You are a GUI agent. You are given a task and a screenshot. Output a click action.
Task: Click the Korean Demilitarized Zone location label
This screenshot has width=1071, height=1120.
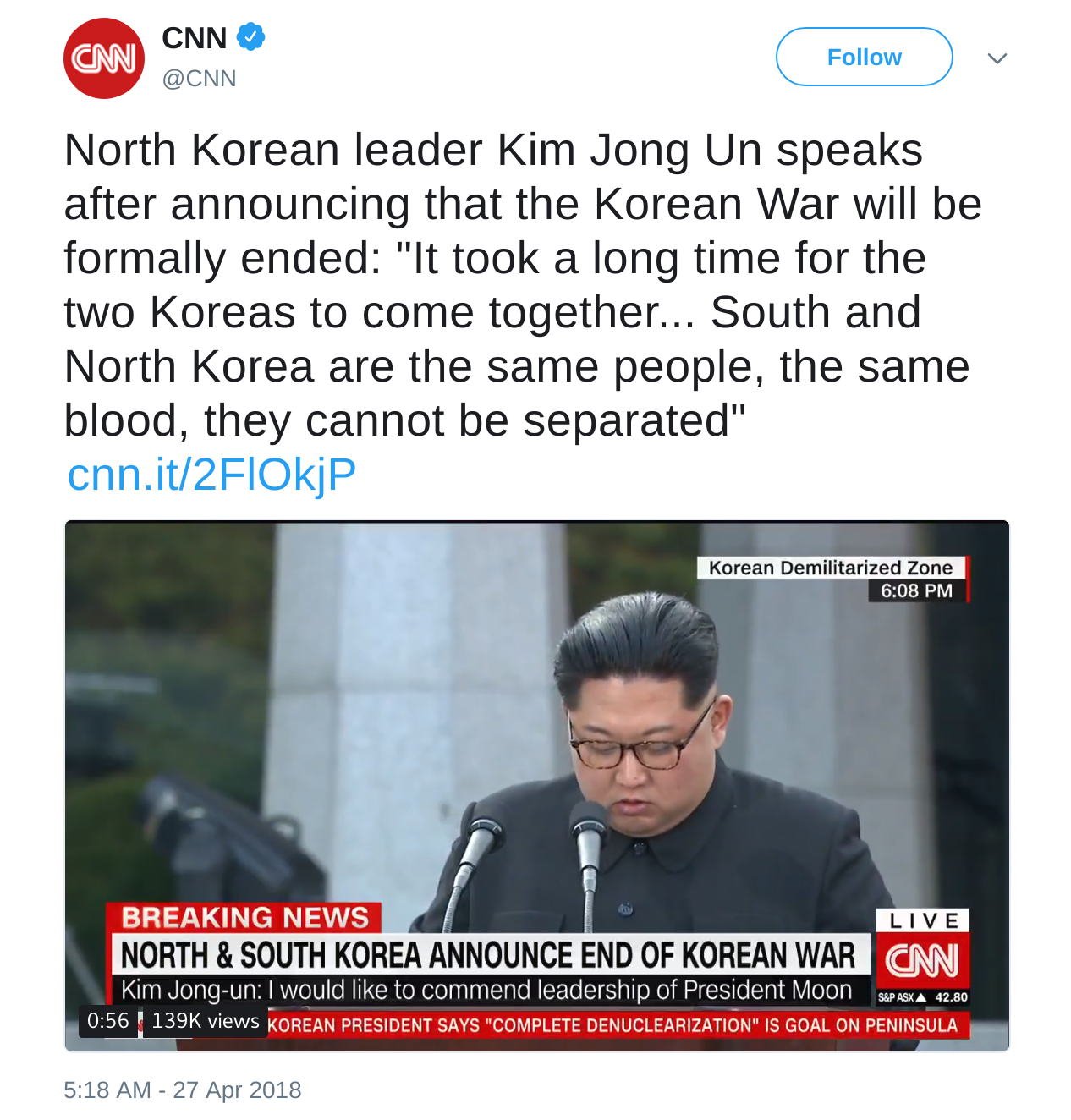click(831, 568)
